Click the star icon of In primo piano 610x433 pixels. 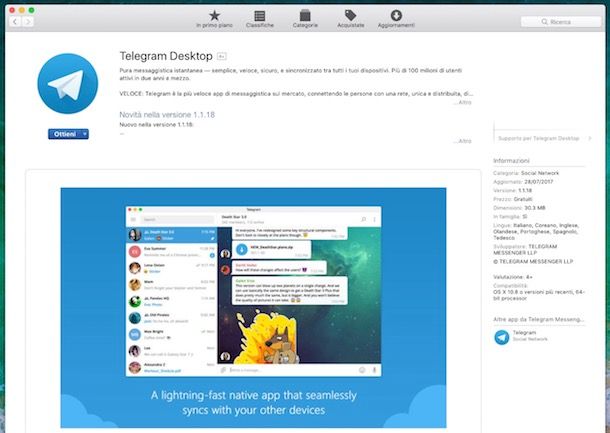coord(214,16)
